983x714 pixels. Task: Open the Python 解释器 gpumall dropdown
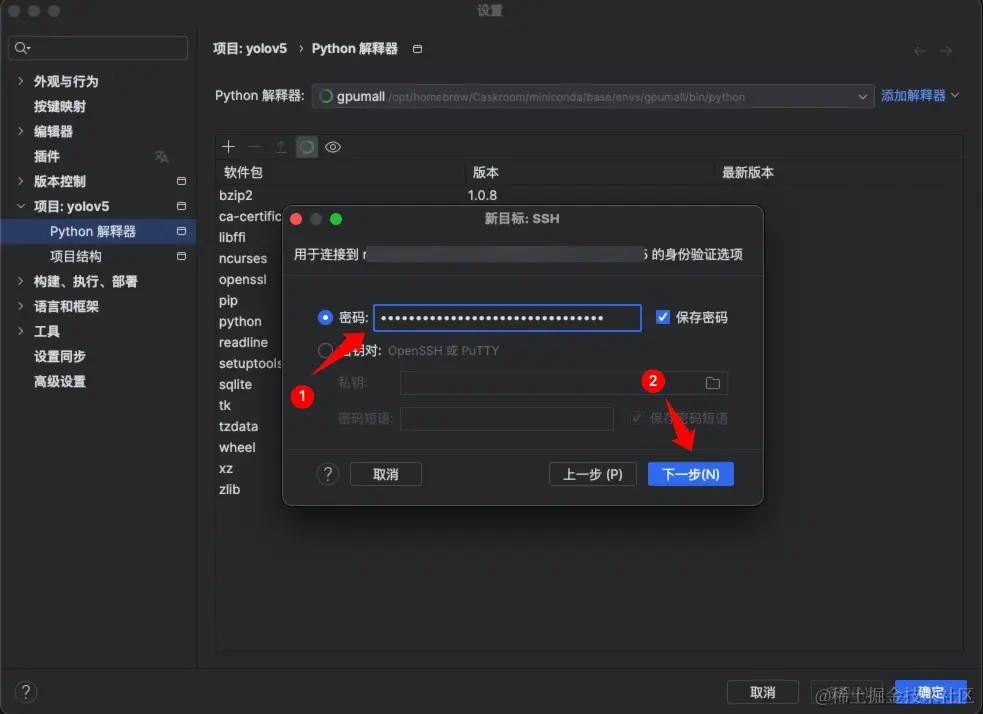[593, 96]
